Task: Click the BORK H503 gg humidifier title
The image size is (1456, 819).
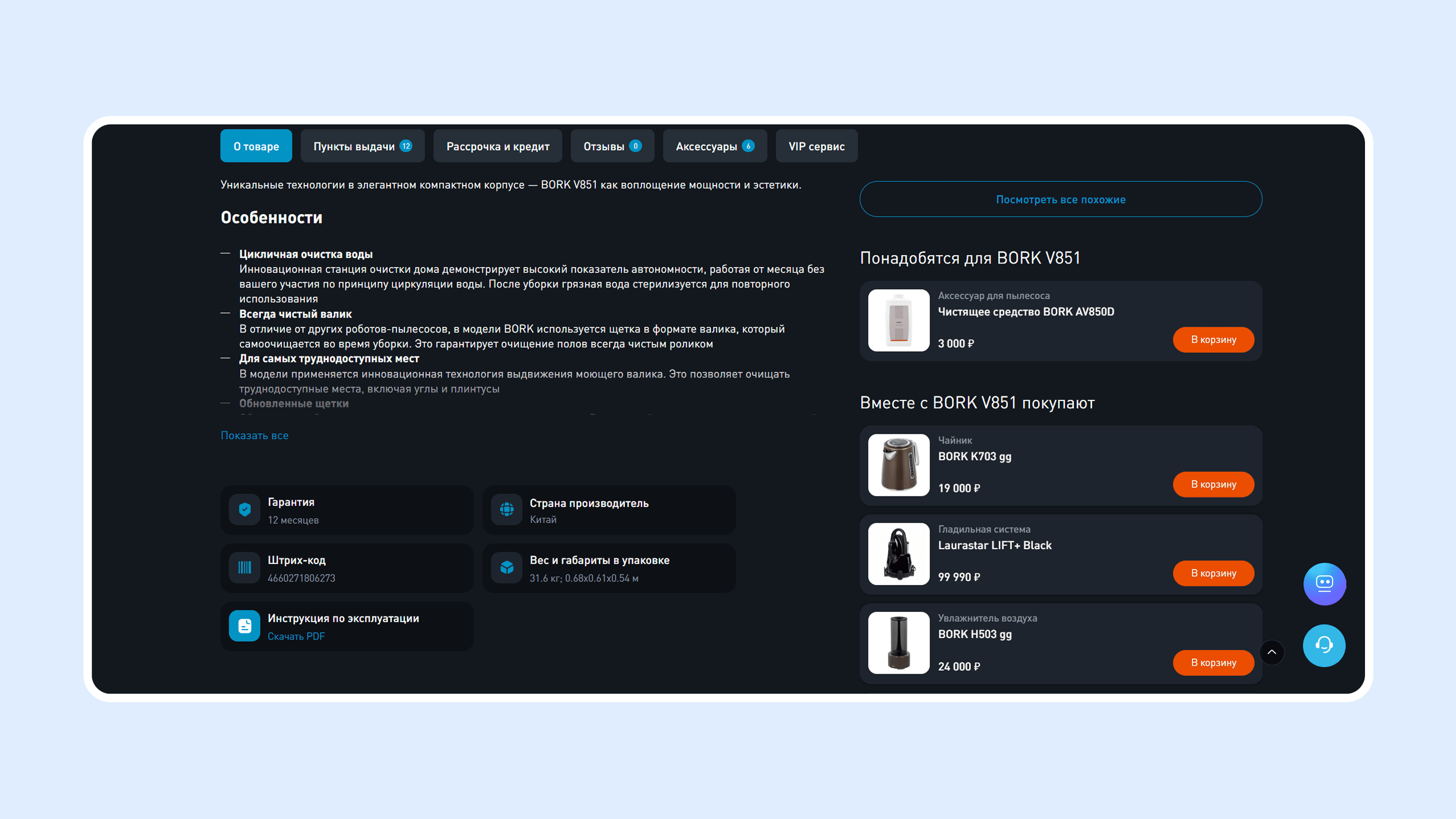Action: 974,634
